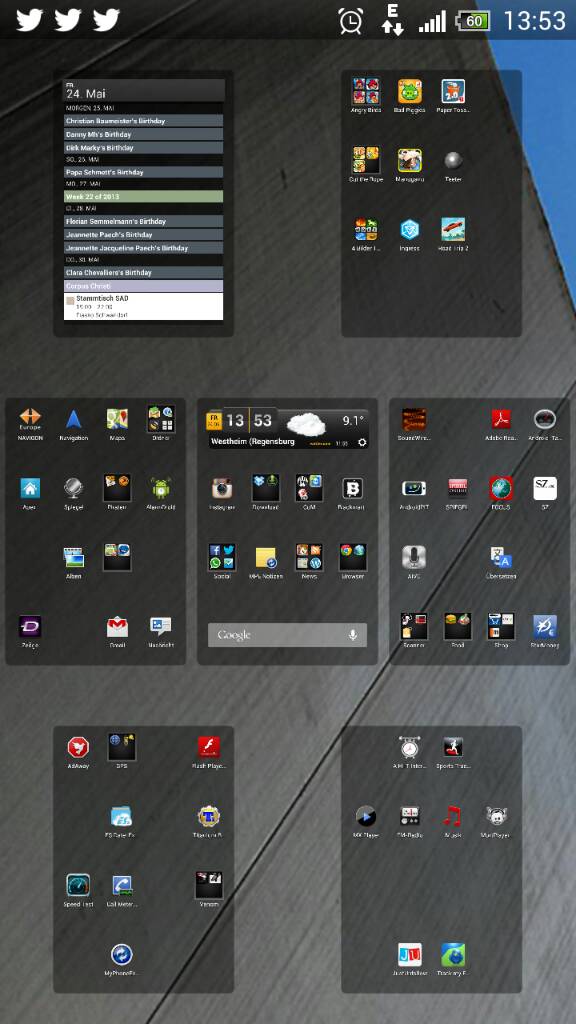Viewport: 576px width, 1024px height.
Task: Open the AIVC microphone assistant app
Action: pos(414,557)
